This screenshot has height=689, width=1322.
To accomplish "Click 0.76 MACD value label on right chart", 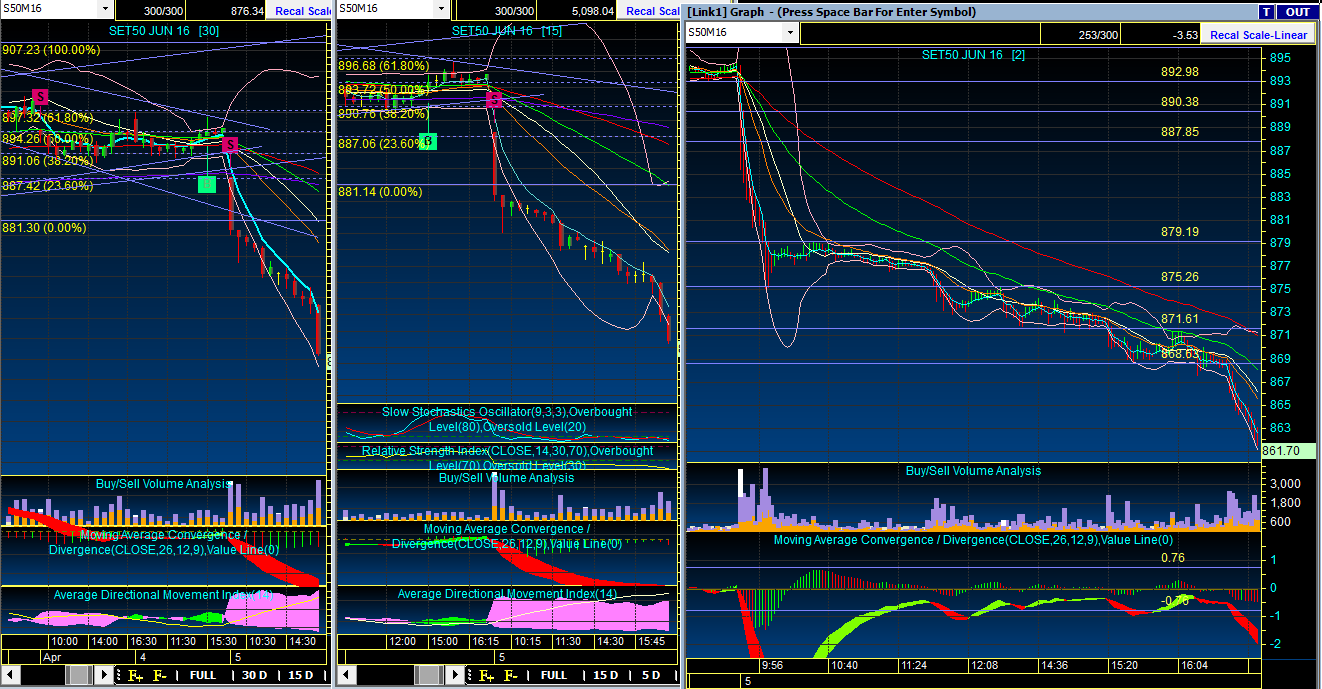I will coord(1173,558).
